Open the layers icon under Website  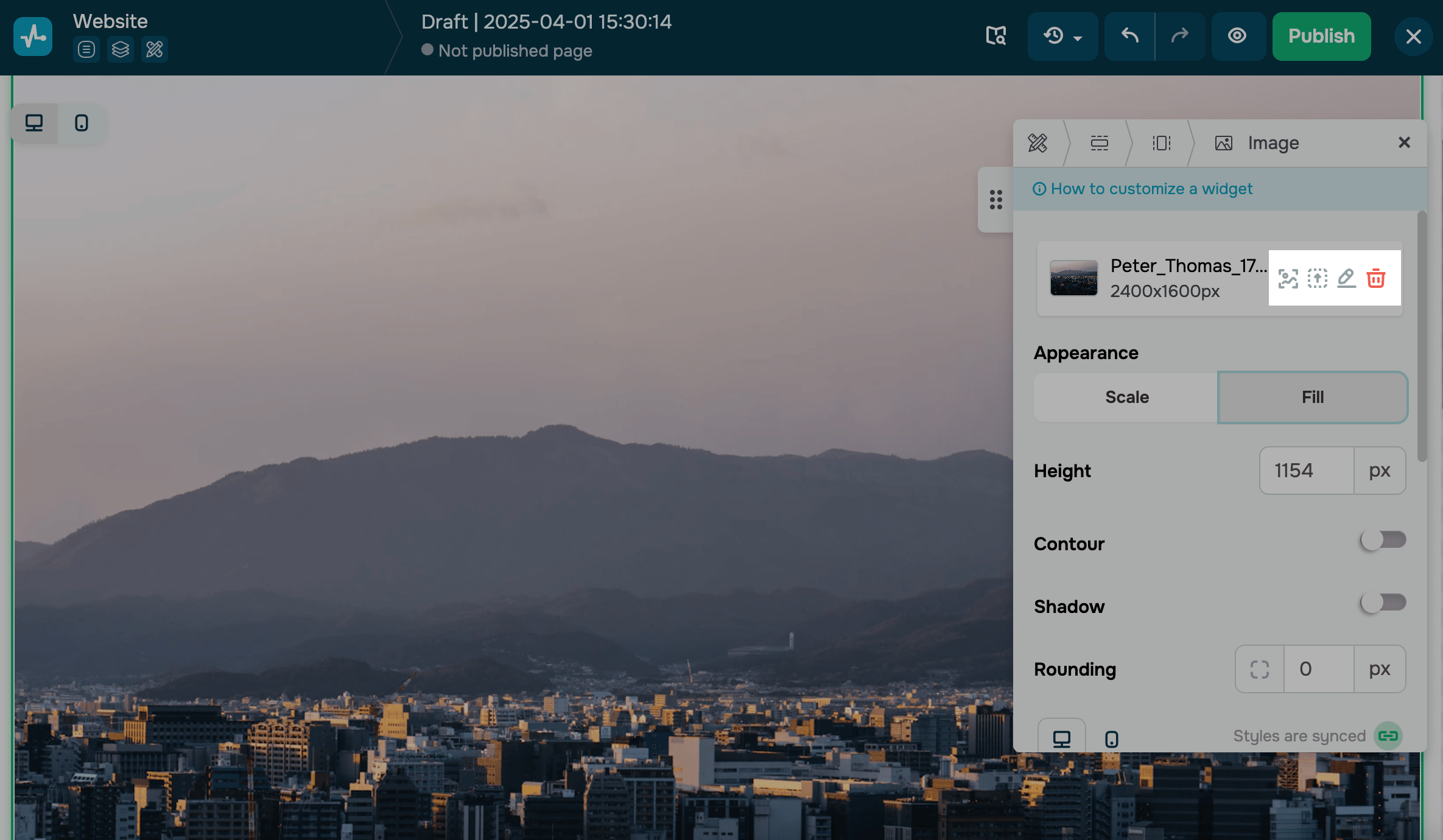pyautogui.click(x=121, y=49)
